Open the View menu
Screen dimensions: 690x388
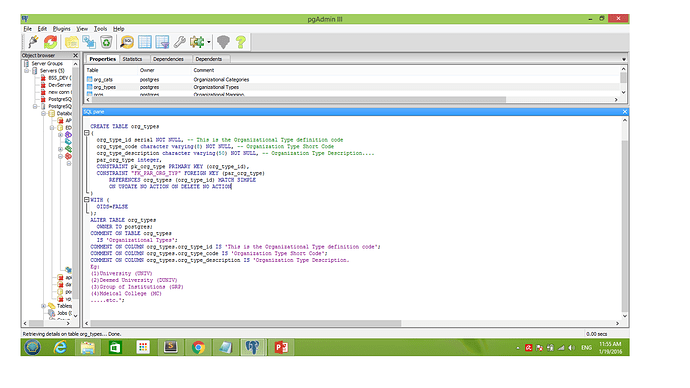[82, 29]
